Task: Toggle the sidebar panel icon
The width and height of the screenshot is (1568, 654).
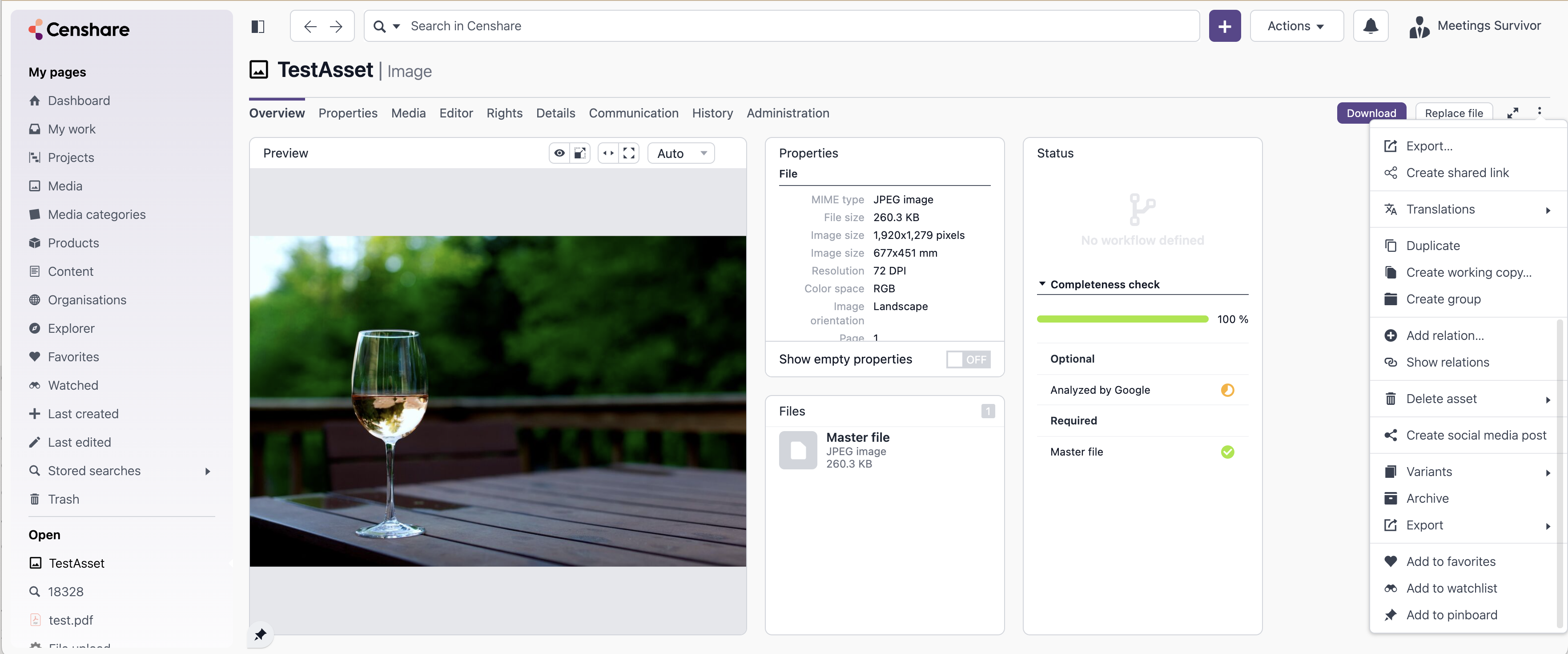Action: tap(257, 26)
